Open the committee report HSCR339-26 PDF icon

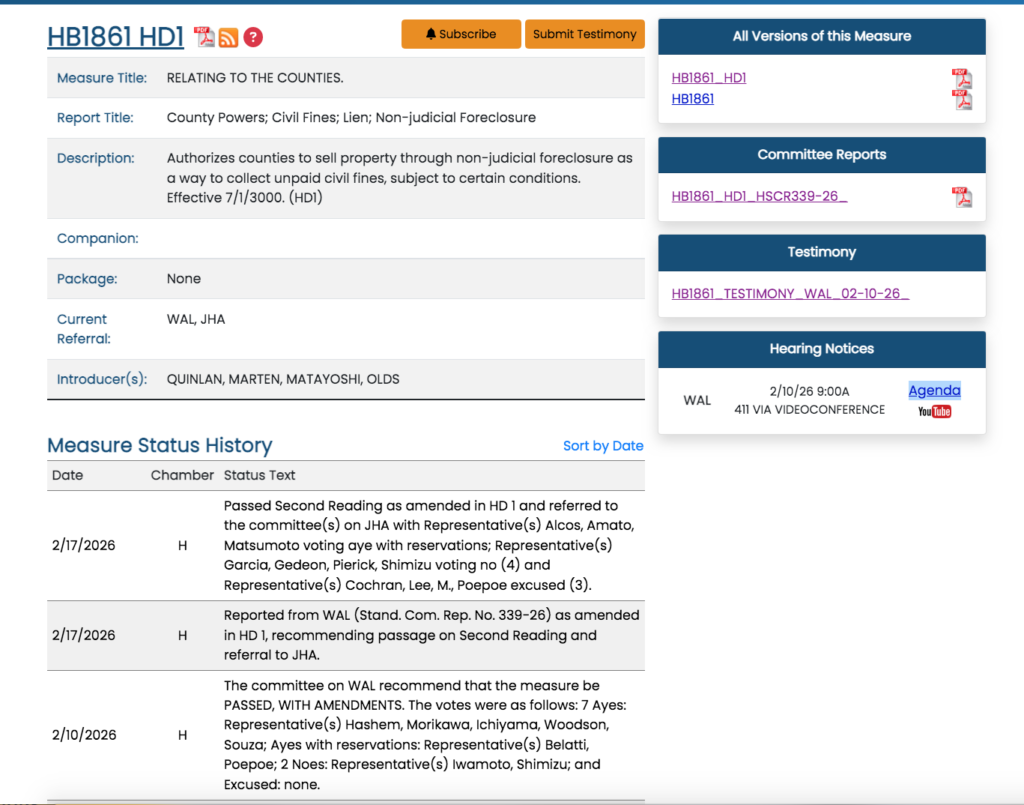click(961, 196)
